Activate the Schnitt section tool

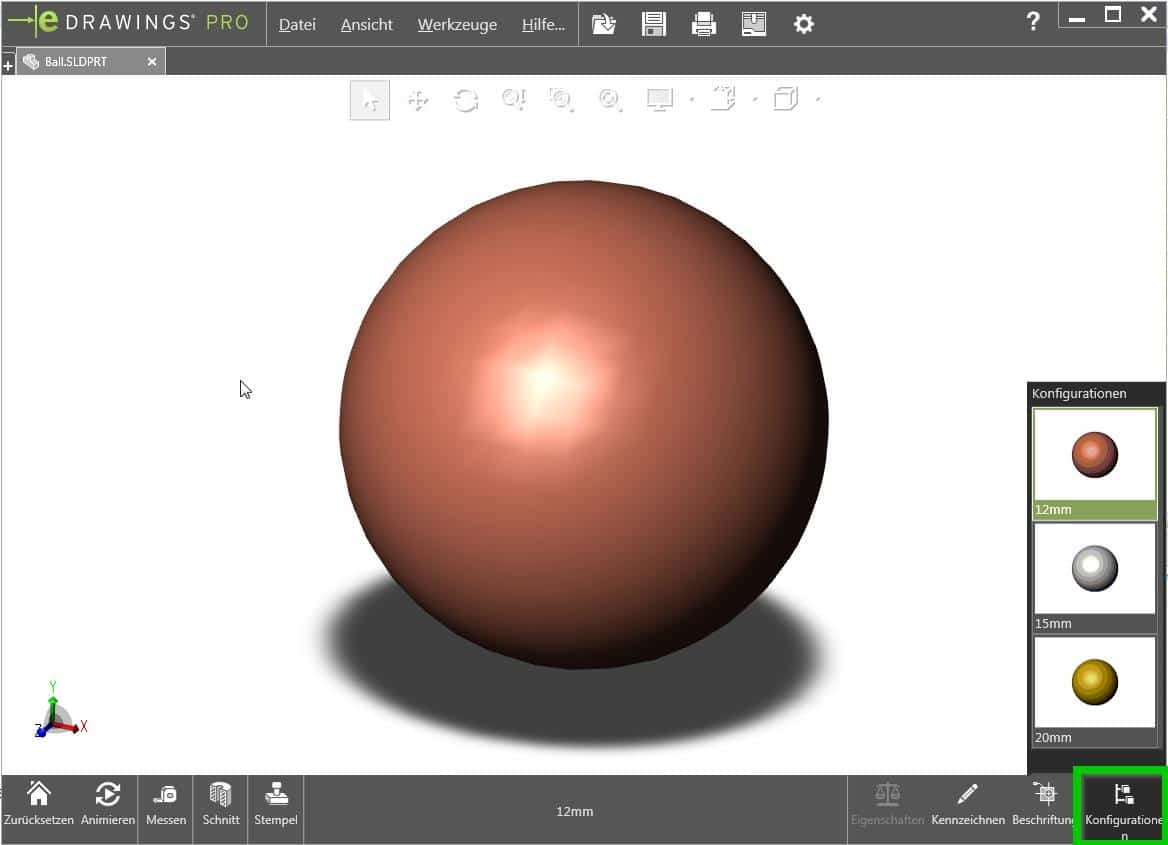[x=221, y=804]
